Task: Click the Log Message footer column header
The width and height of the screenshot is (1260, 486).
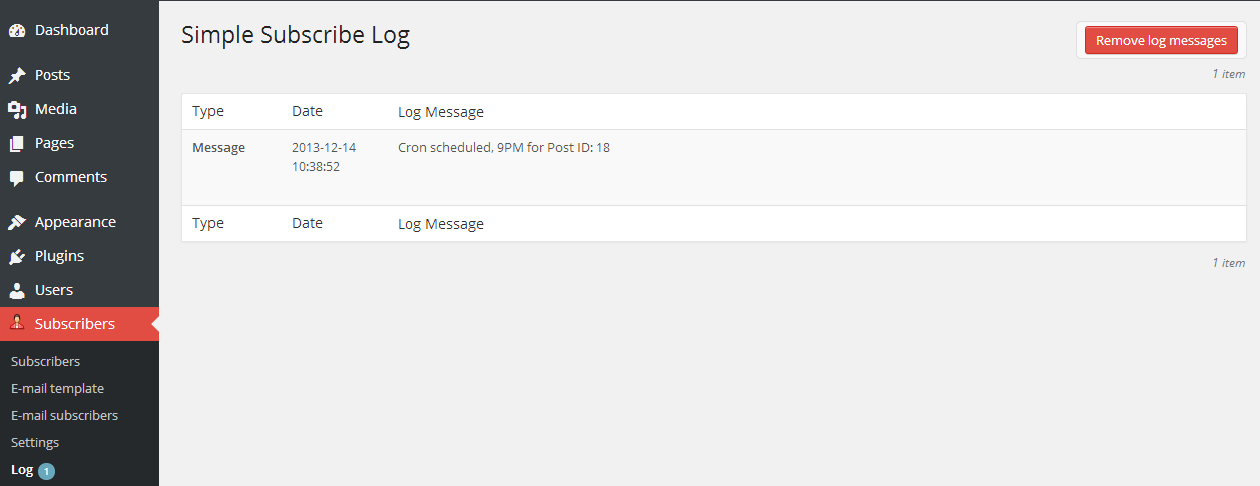Action: (x=441, y=223)
